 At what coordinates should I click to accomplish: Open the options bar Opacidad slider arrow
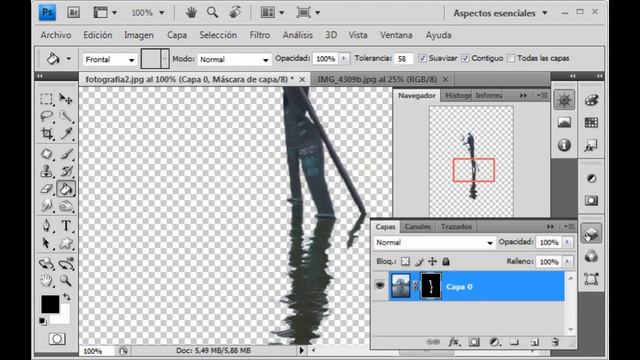coord(344,58)
